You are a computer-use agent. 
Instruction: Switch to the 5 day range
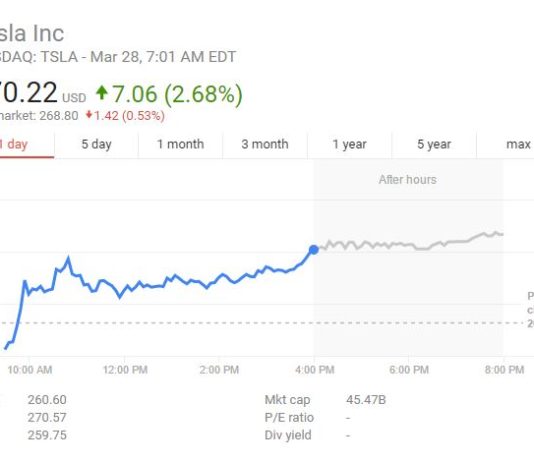[96, 145]
